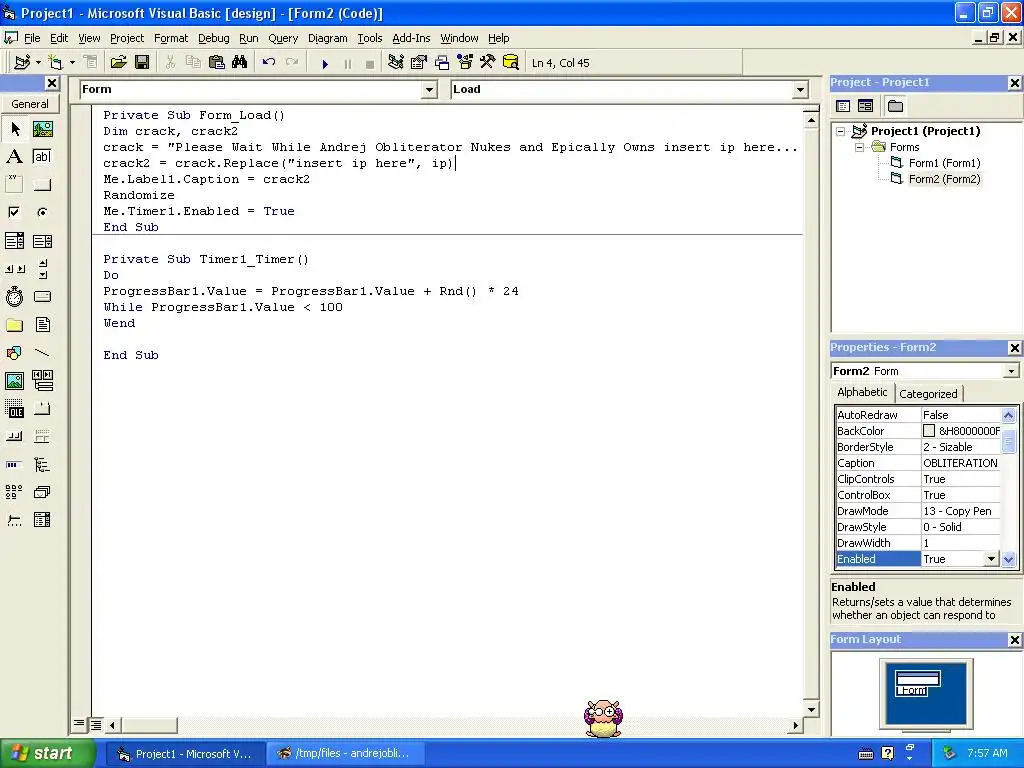Switch to Full Module View at bottom left
The height and width of the screenshot is (768, 1024).
96,724
